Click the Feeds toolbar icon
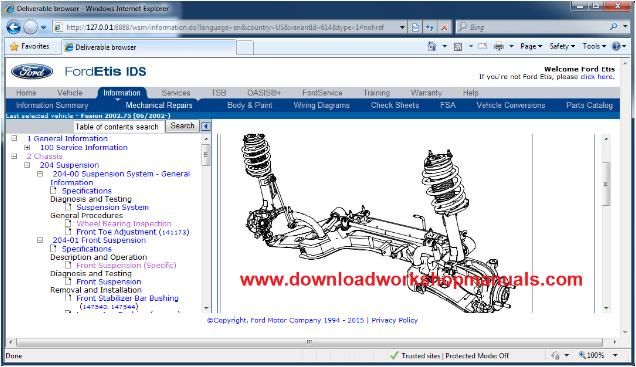Image resolution: width=636 pixels, height=367 pixels. pyautogui.click(x=458, y=47)
